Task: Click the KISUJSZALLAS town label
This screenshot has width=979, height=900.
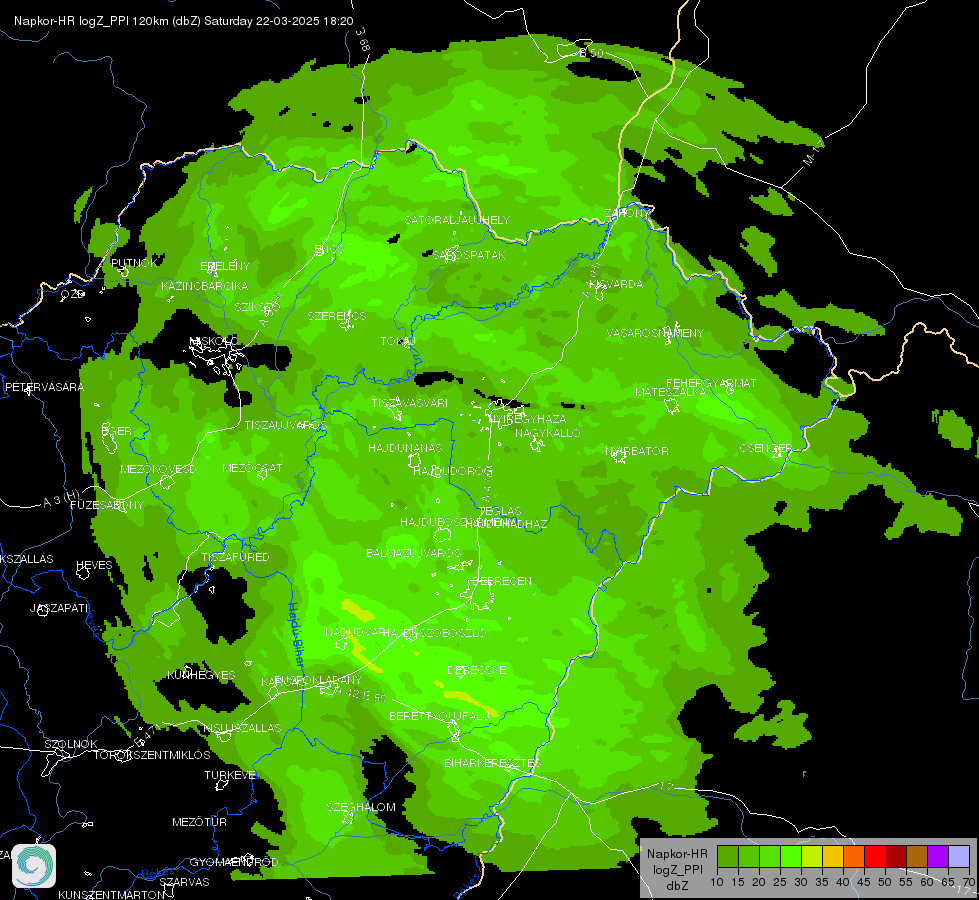Action: click(242, 728)
